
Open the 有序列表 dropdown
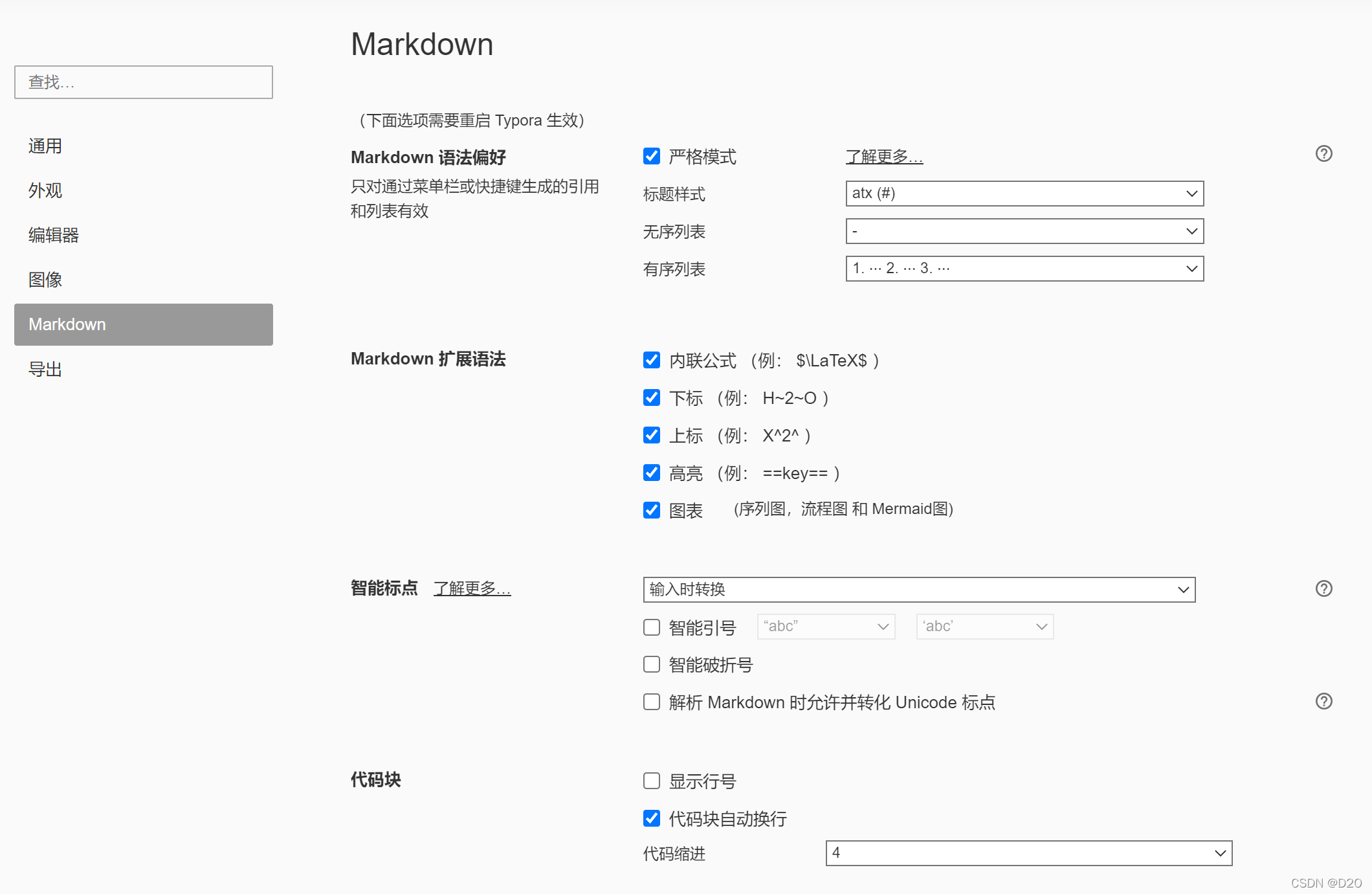pos(1024,269)
